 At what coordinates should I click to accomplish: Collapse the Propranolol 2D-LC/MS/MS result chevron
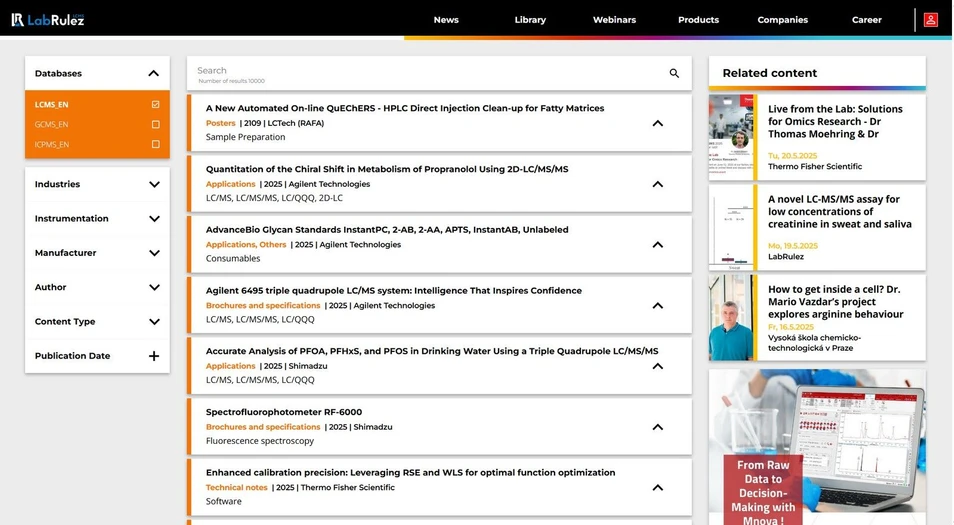coord(657,184)
